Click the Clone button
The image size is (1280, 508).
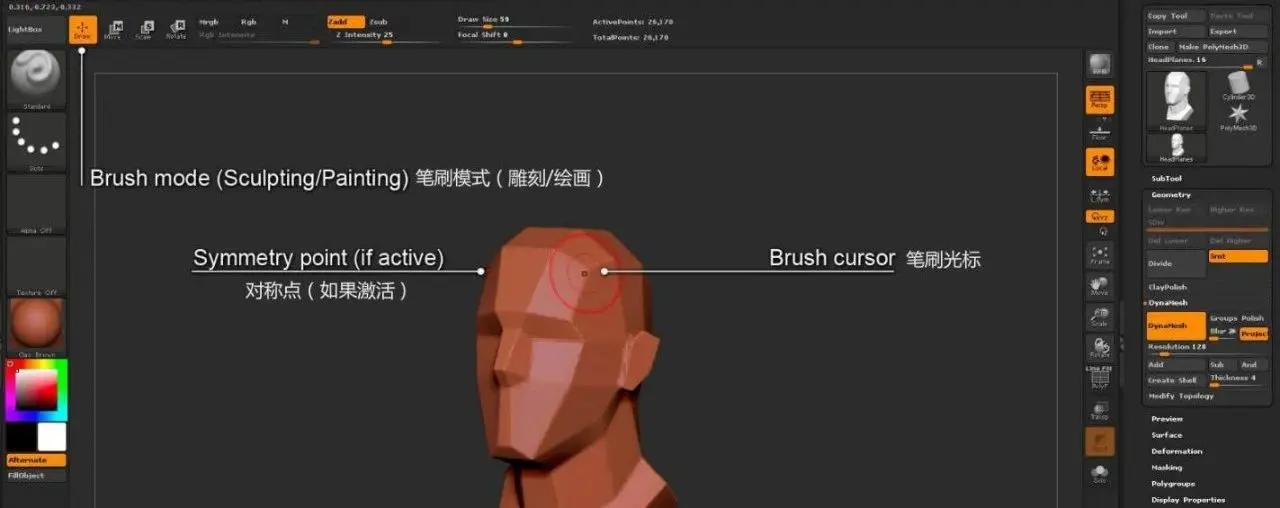point(1160,47)
